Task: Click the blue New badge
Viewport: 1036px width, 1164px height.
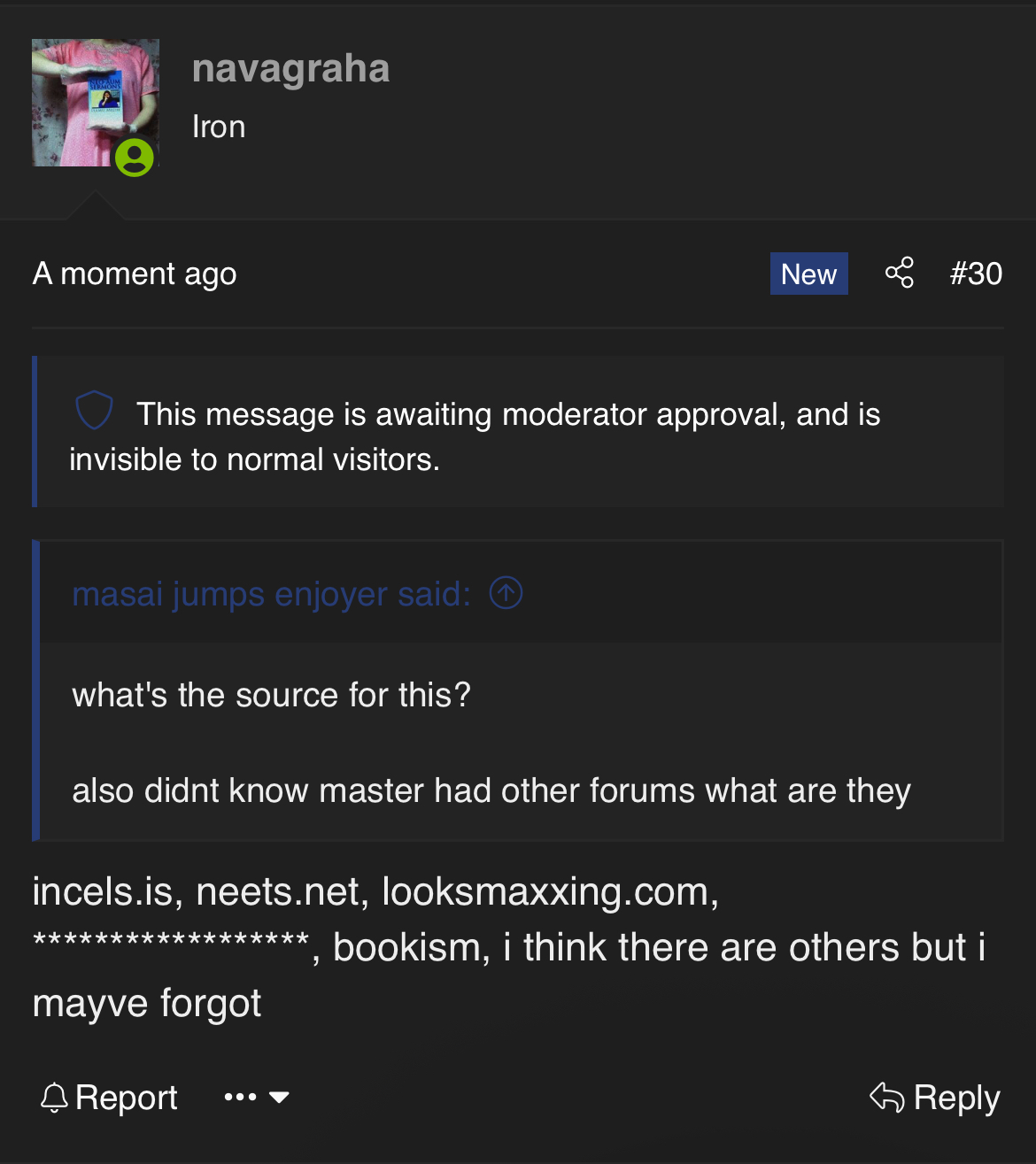Action: pos(808,274)
